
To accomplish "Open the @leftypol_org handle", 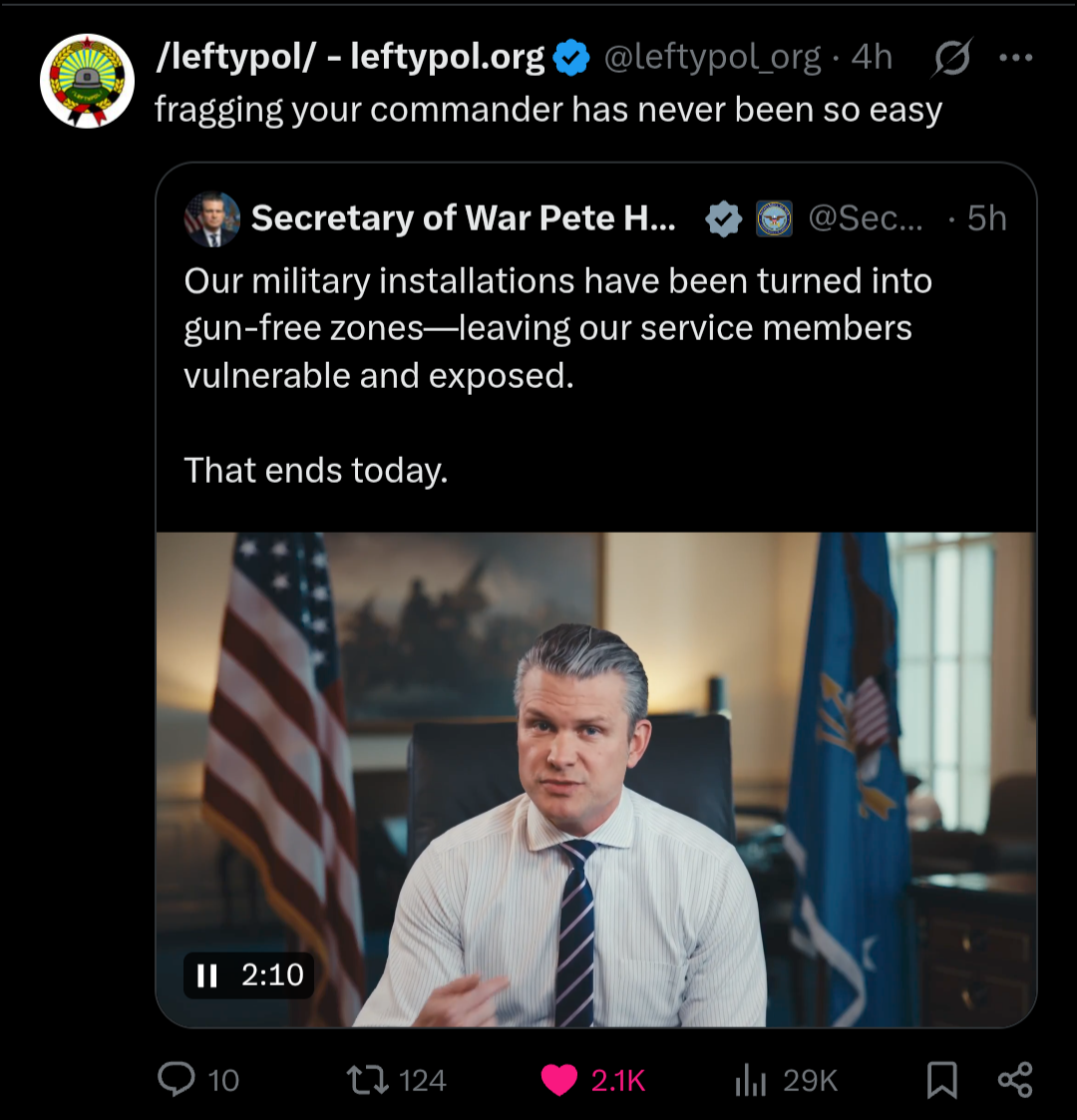I will (x=712, y=58).
